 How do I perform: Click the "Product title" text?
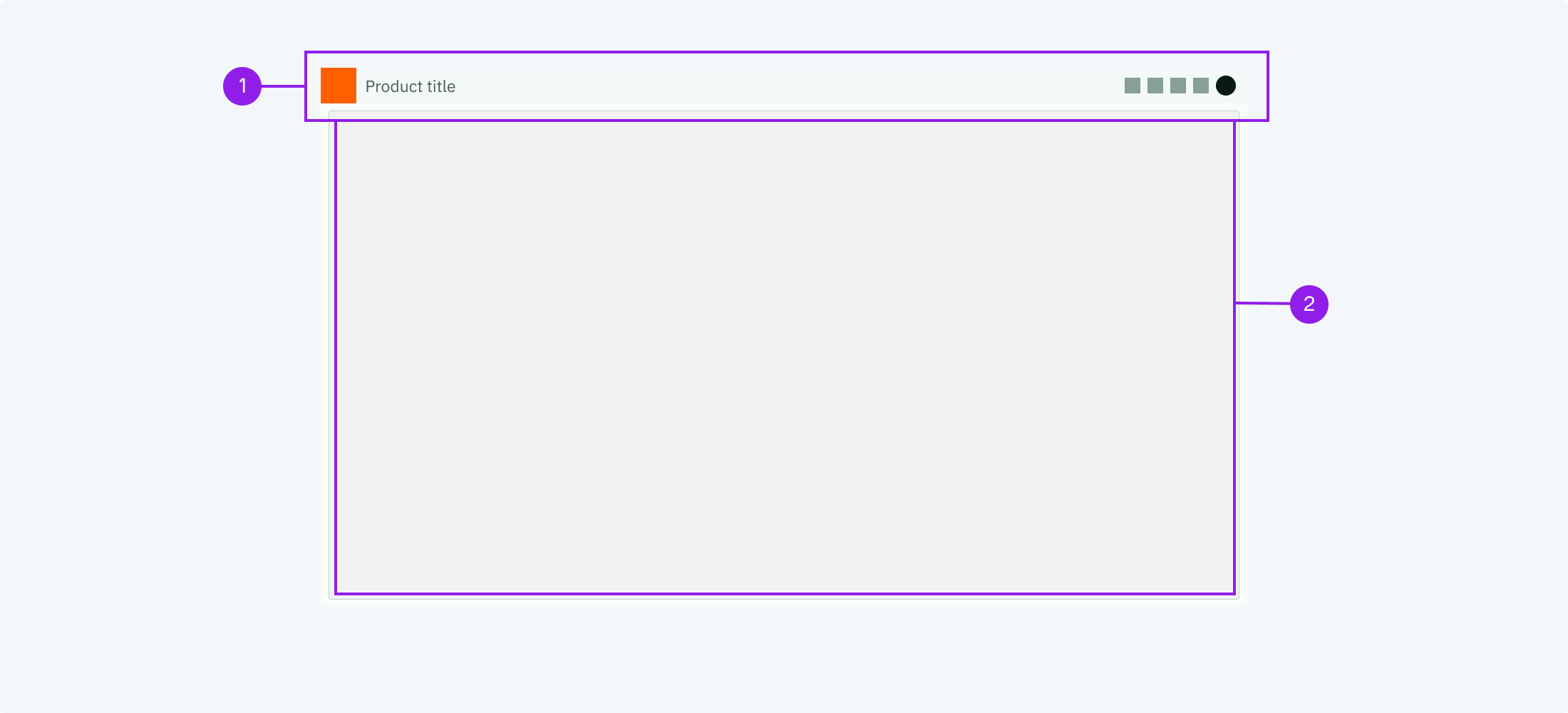(411, 86)
